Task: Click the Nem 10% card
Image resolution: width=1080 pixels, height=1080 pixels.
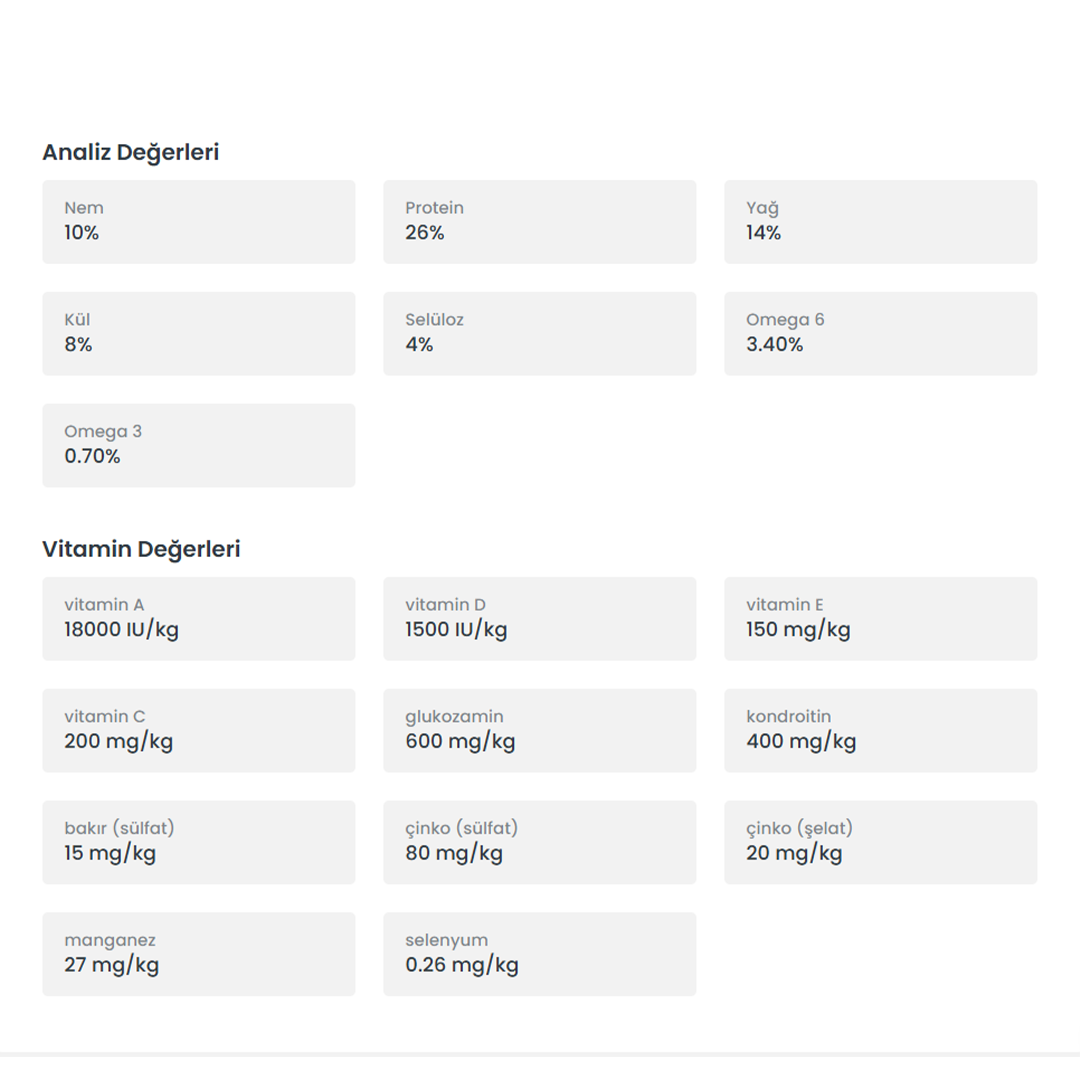Action: (198, 222)
